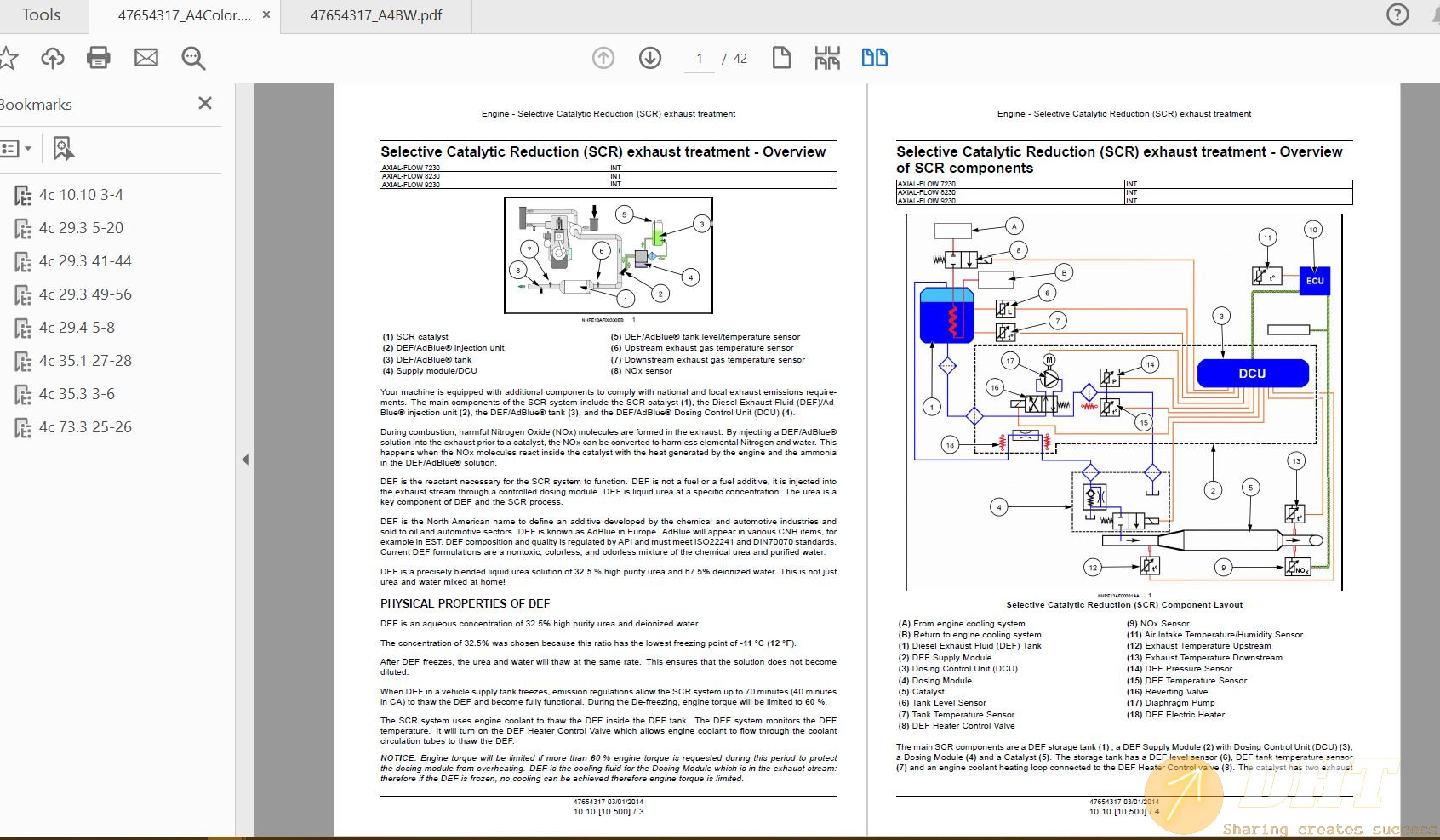Print the document via printer icon
The width and height of the screenshot is (1440, 840).
tap(99, 58)
